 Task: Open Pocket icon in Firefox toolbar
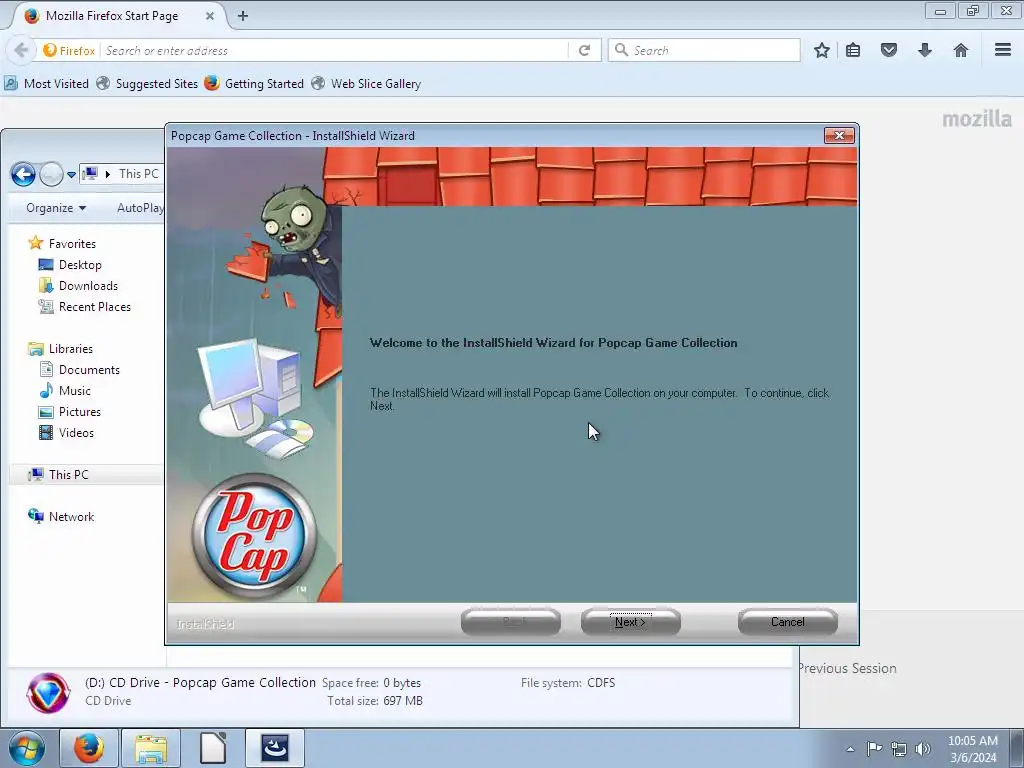point(889,50)
